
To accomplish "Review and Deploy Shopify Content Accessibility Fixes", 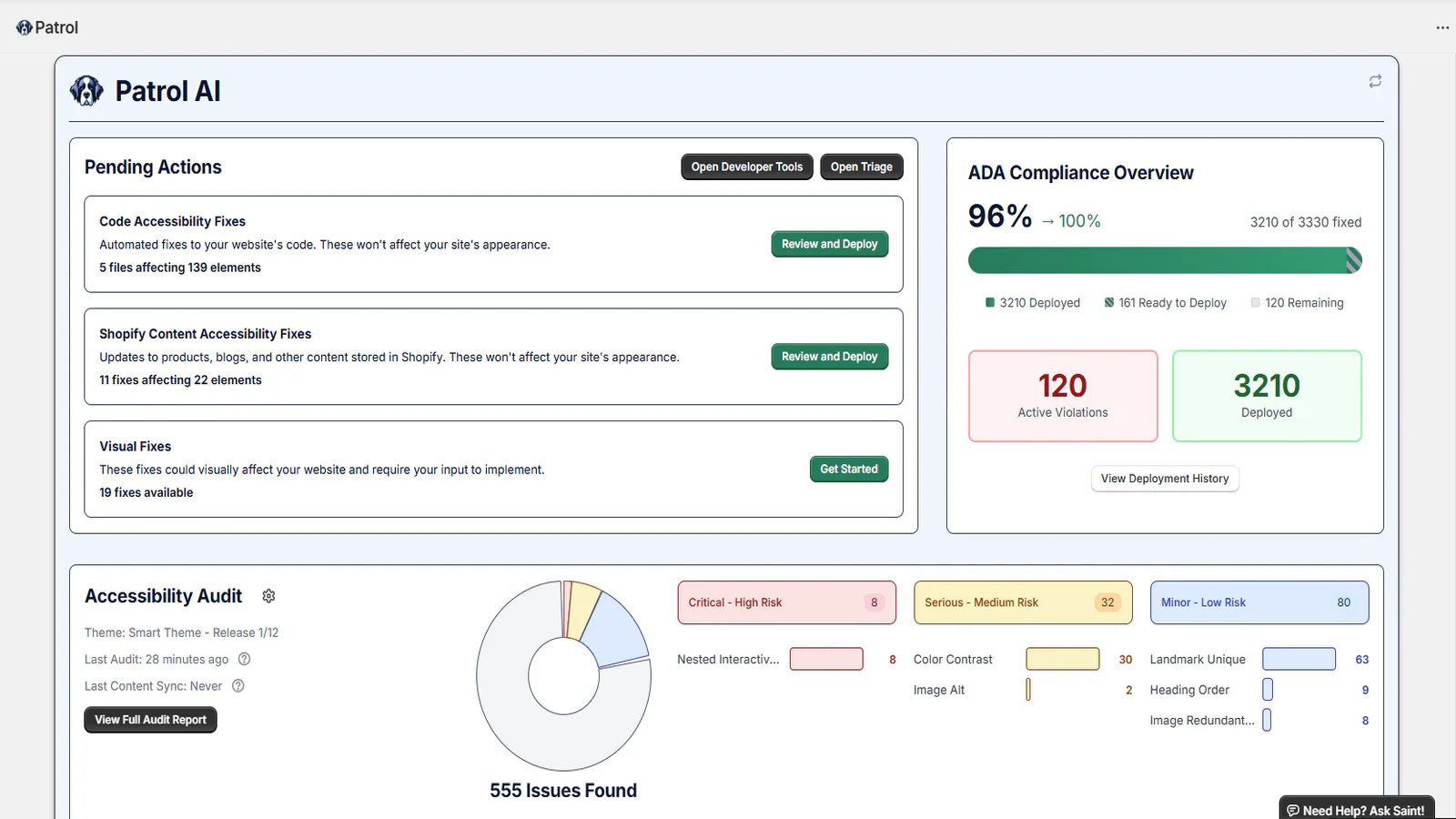I will [830, 357].
